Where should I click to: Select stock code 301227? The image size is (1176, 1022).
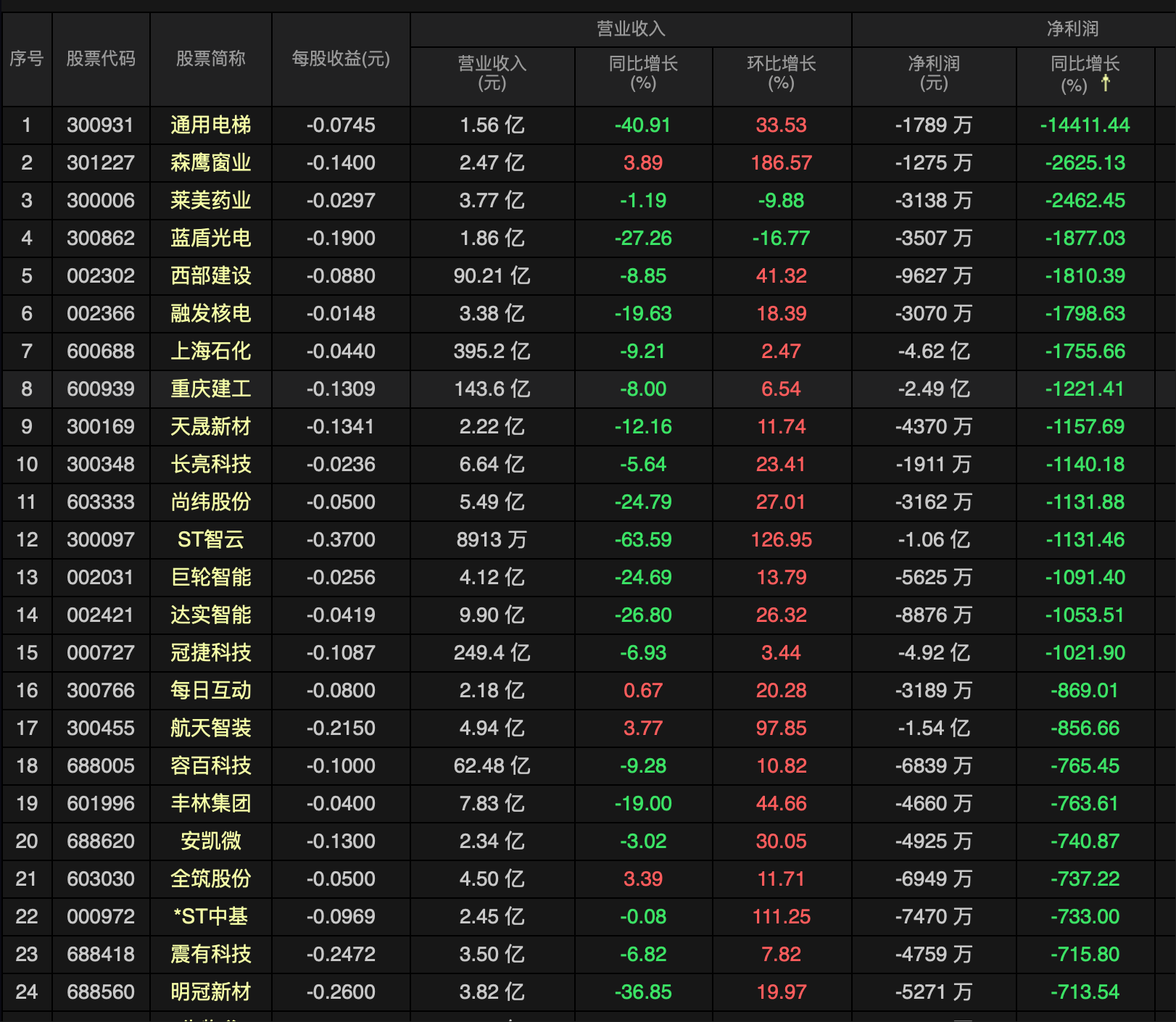(x=101, y=163)
